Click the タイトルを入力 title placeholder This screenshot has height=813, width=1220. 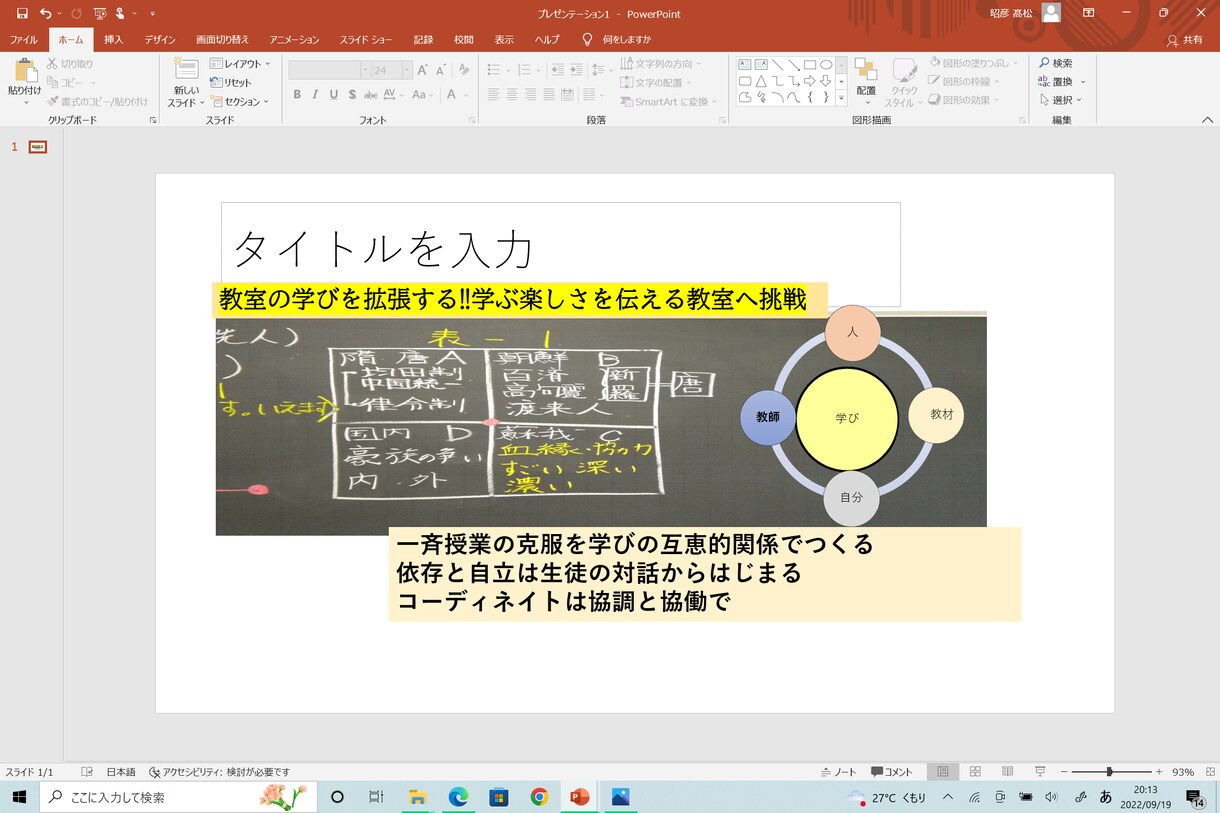(x=560, y=254)
